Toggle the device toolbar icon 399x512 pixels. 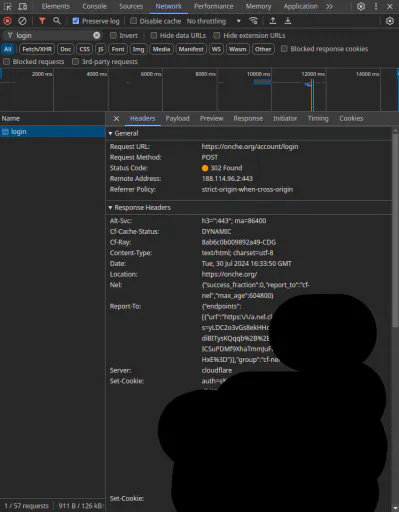(22, 6)
